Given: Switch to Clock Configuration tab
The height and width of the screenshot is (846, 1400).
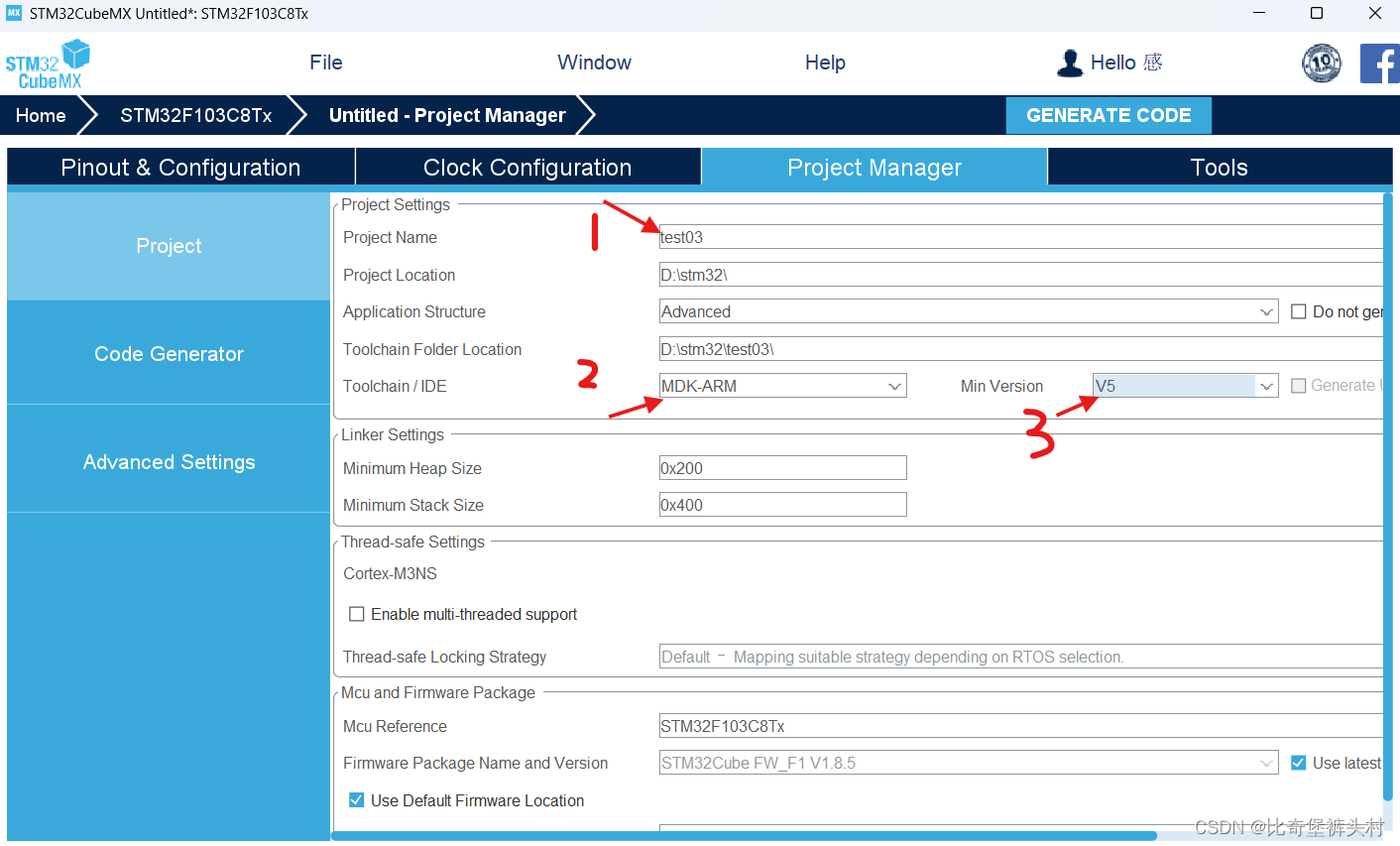Looking at the screenshot, I should [x=527, y=168].
